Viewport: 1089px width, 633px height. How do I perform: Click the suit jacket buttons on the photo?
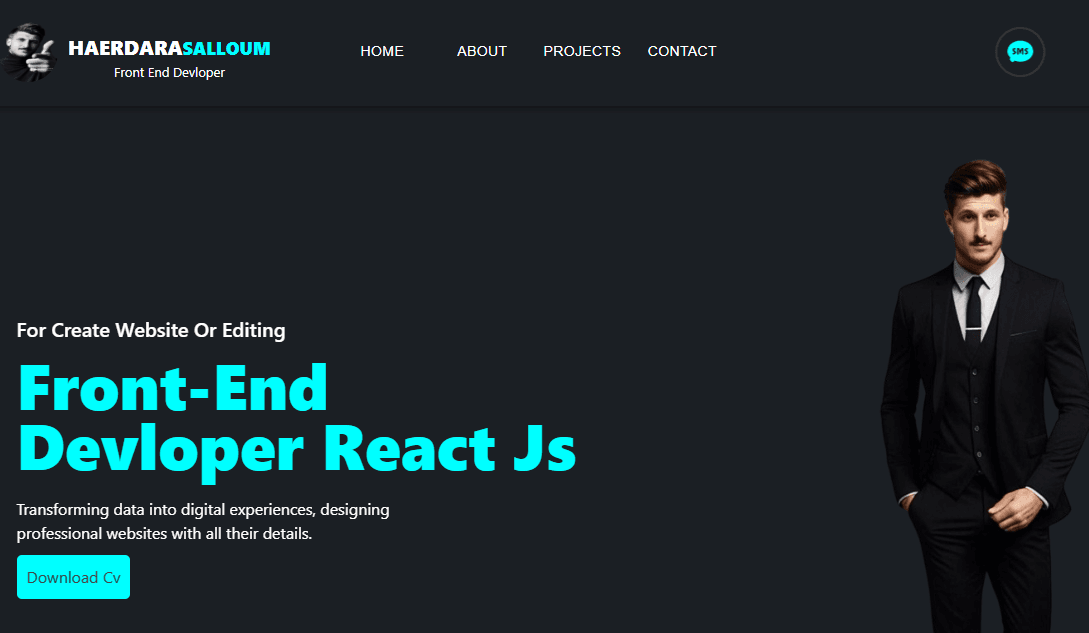click(x=976, y=400)
